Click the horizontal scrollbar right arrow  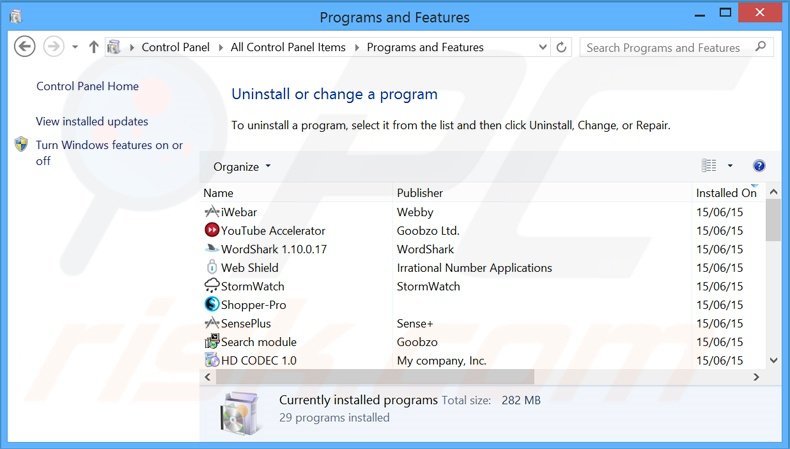coord(756,376)
